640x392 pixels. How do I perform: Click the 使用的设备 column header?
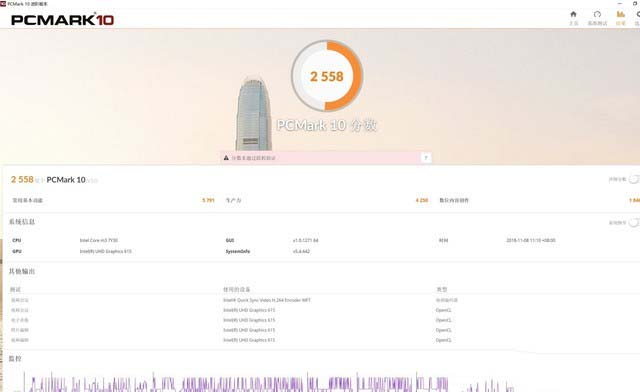[237, 289]
